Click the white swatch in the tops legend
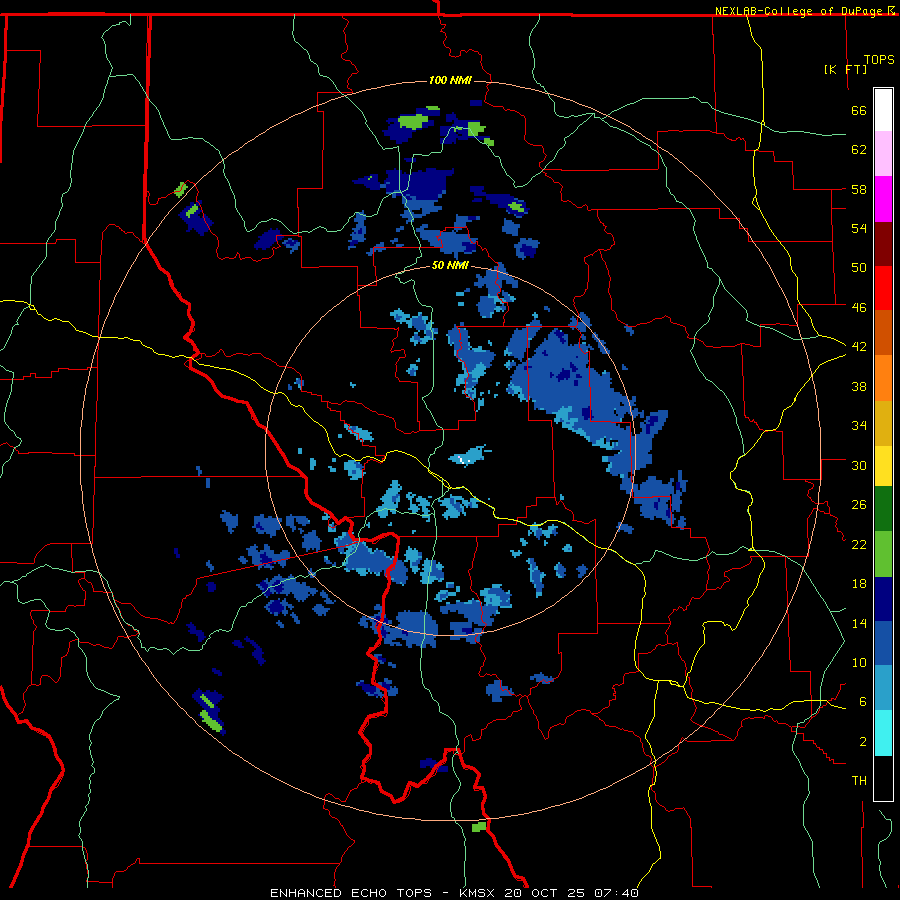This screenshot has width=900, height=900. tap(883, 110)
